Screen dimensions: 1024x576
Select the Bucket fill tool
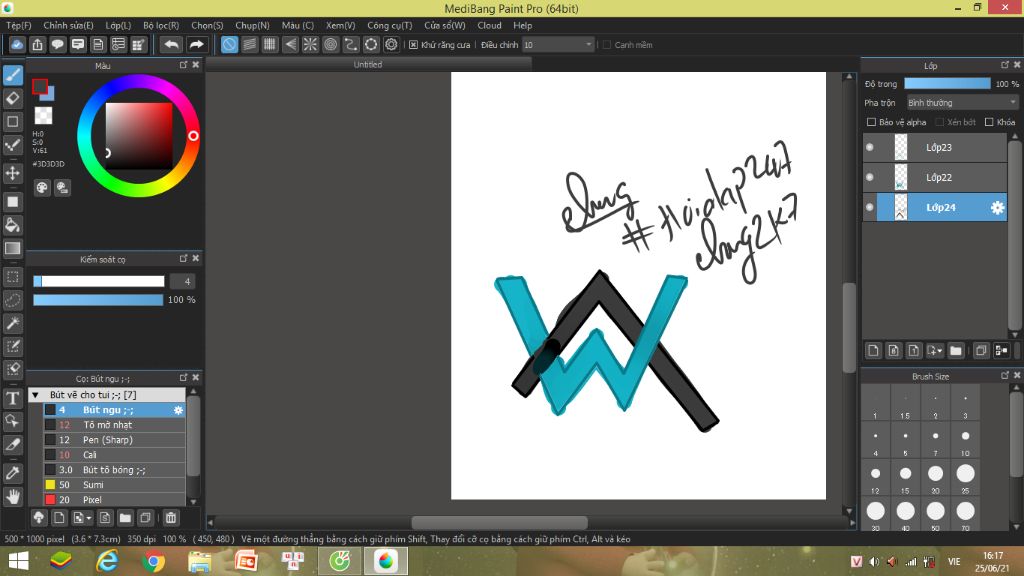coord(12,225)
